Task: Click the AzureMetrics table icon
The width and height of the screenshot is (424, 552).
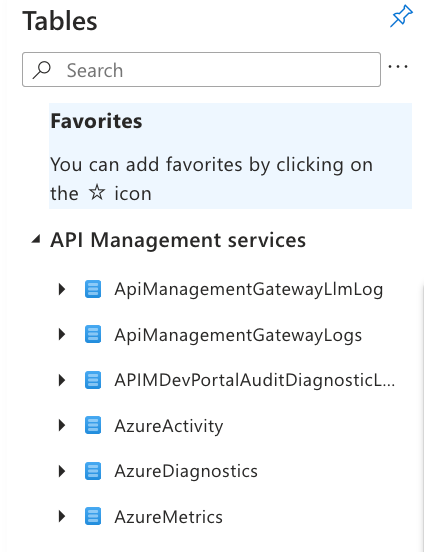Action: click(93, 516)
